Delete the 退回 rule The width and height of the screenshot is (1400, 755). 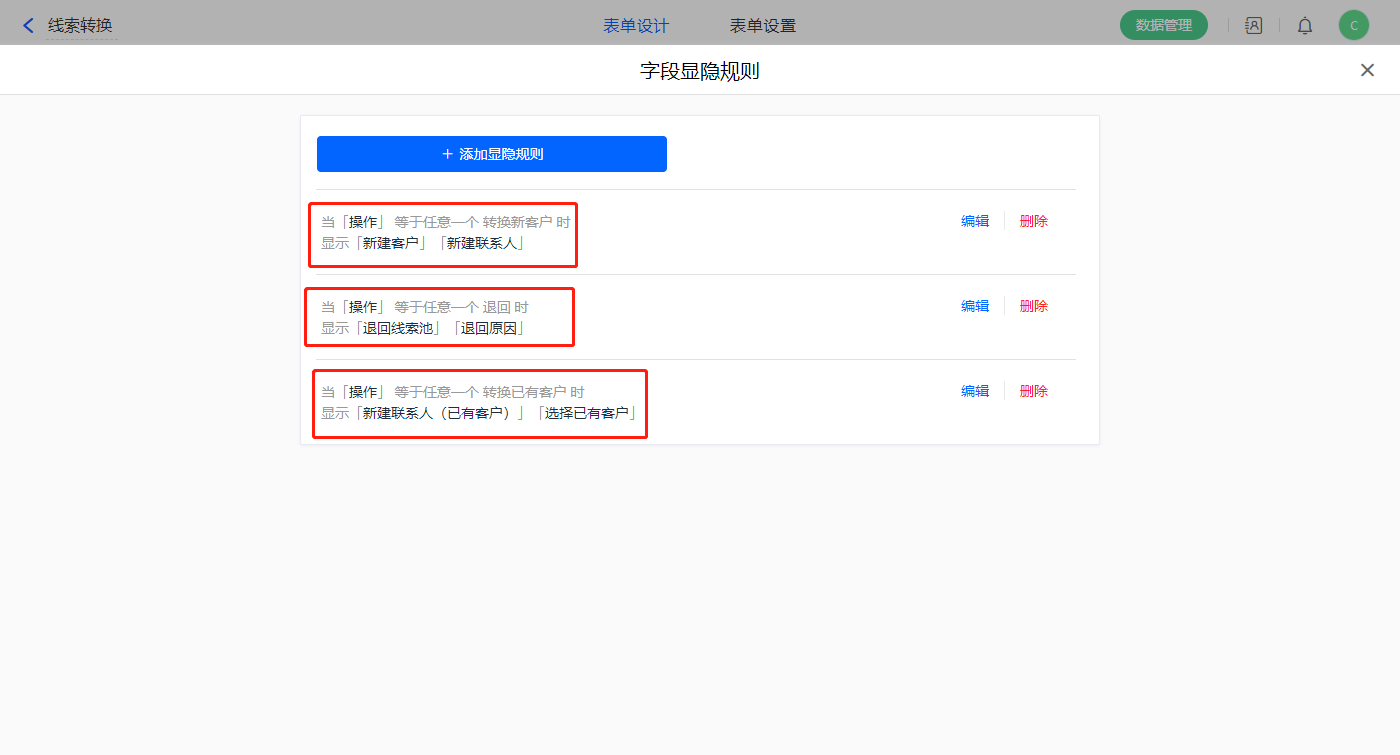(1034, 306)
